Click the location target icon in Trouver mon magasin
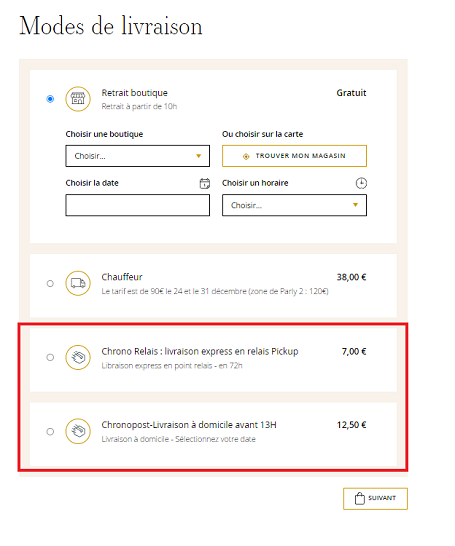 click(246, 156)
